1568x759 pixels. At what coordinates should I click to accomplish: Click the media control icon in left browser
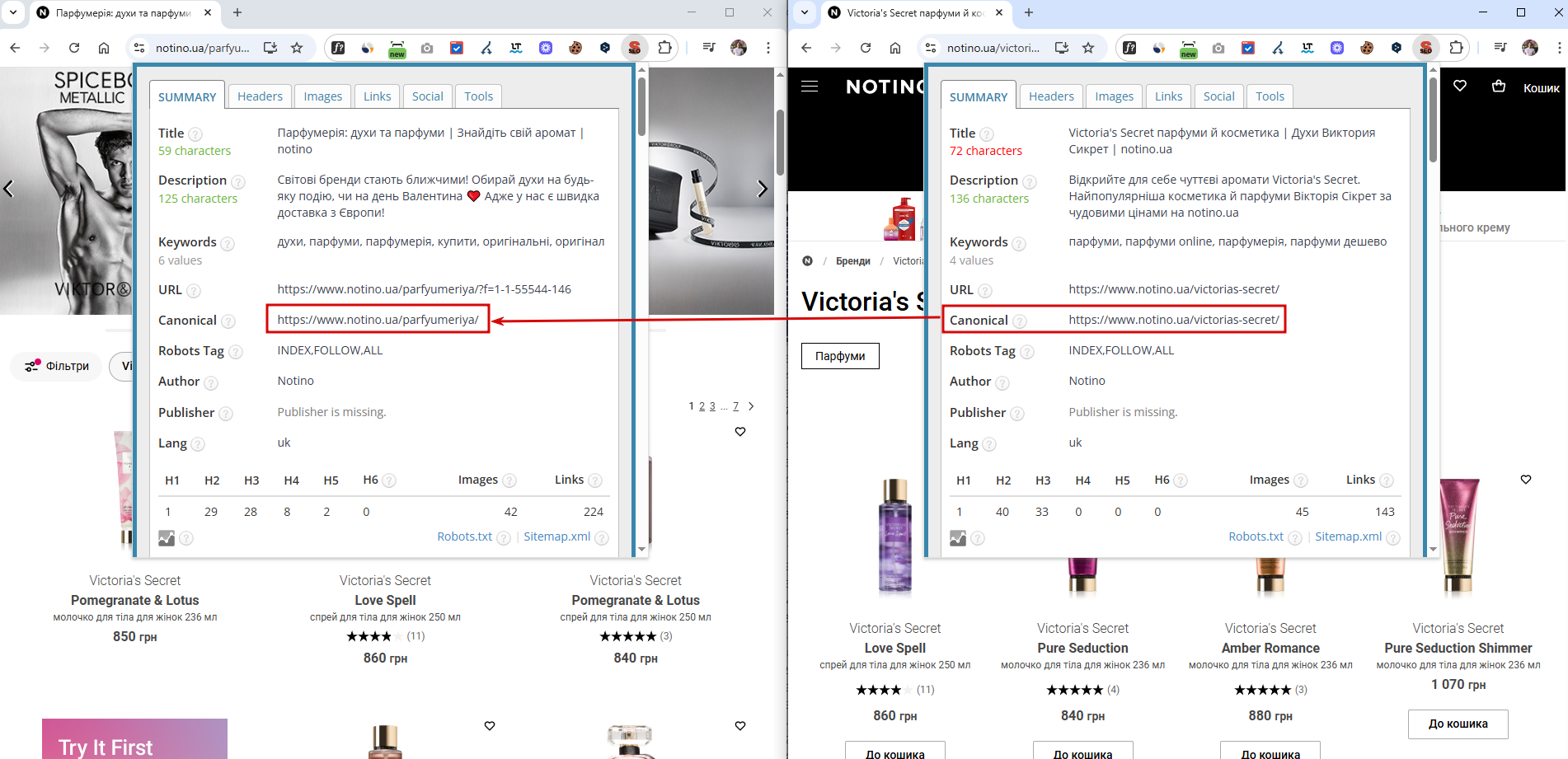pyautogui.click(x=708, y=48)
